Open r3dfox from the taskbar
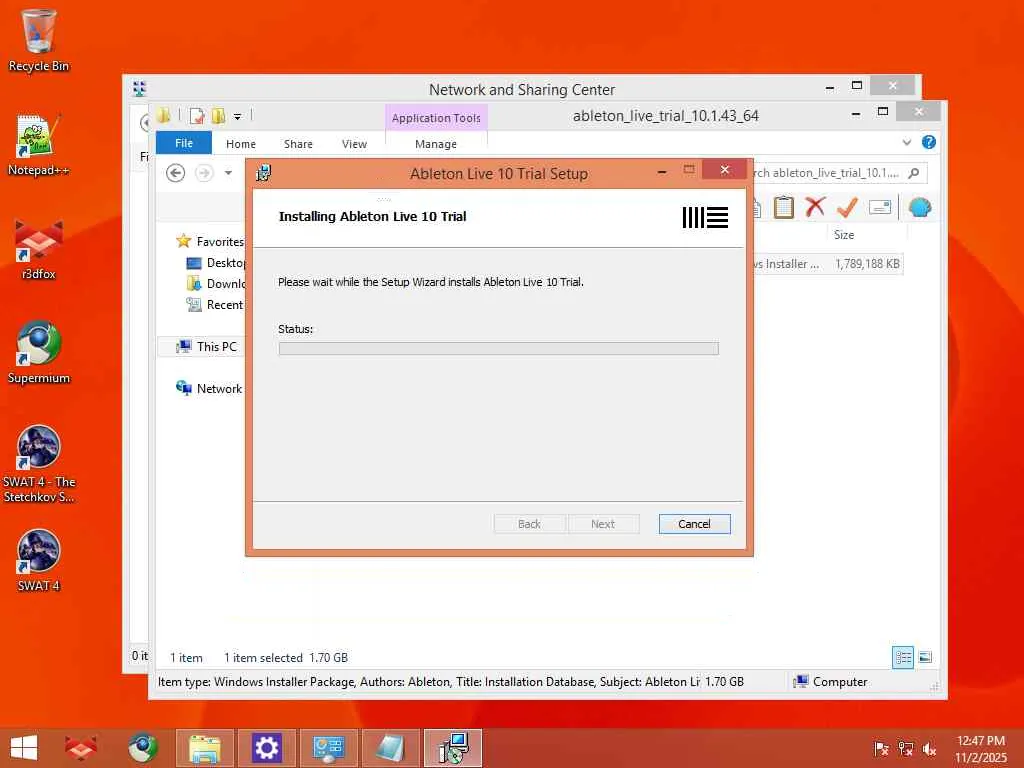 point(80,748)
